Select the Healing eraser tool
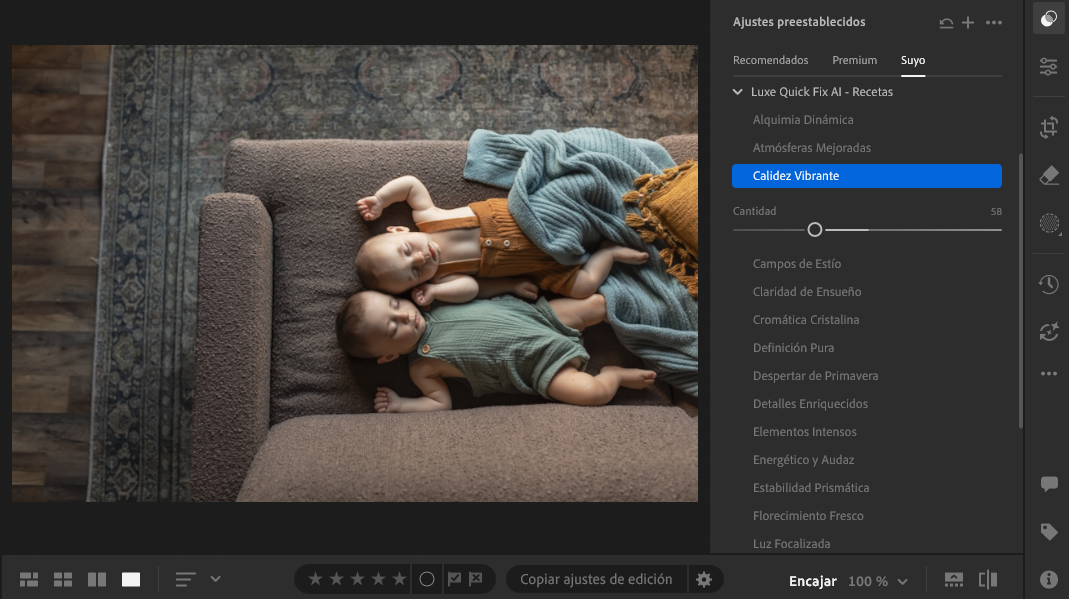The width and height of the screenshot is (1069, 599). tap(1048, 175)
